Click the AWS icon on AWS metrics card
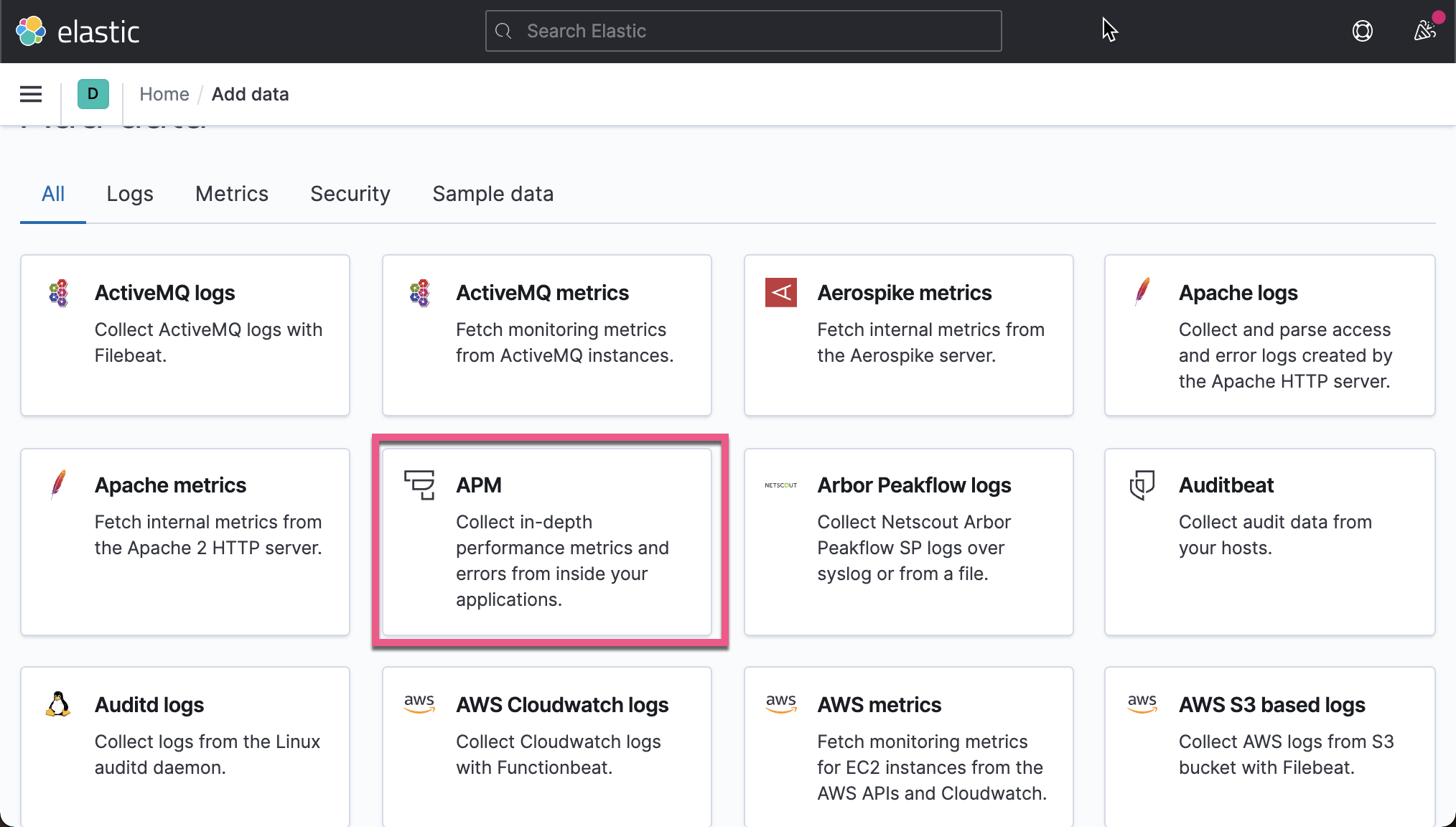 click(782, 704)
